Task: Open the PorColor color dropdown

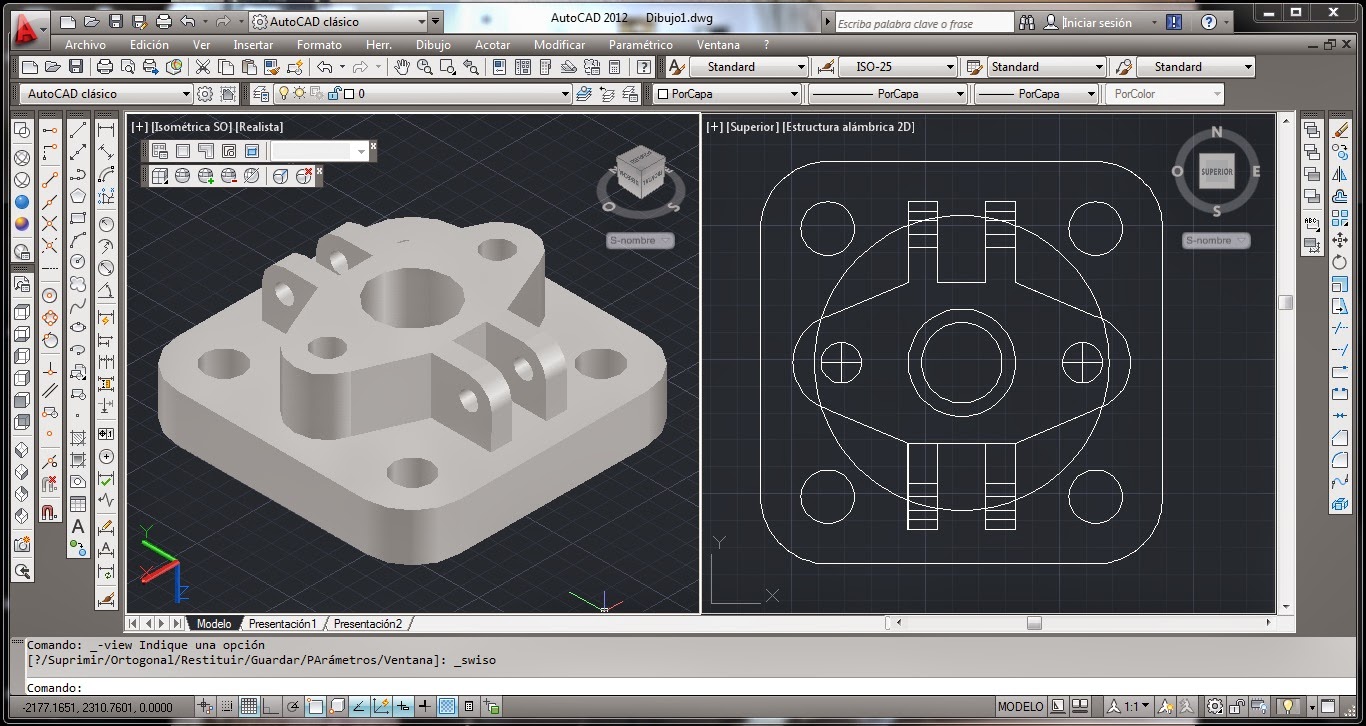Action: point(1220,93)
